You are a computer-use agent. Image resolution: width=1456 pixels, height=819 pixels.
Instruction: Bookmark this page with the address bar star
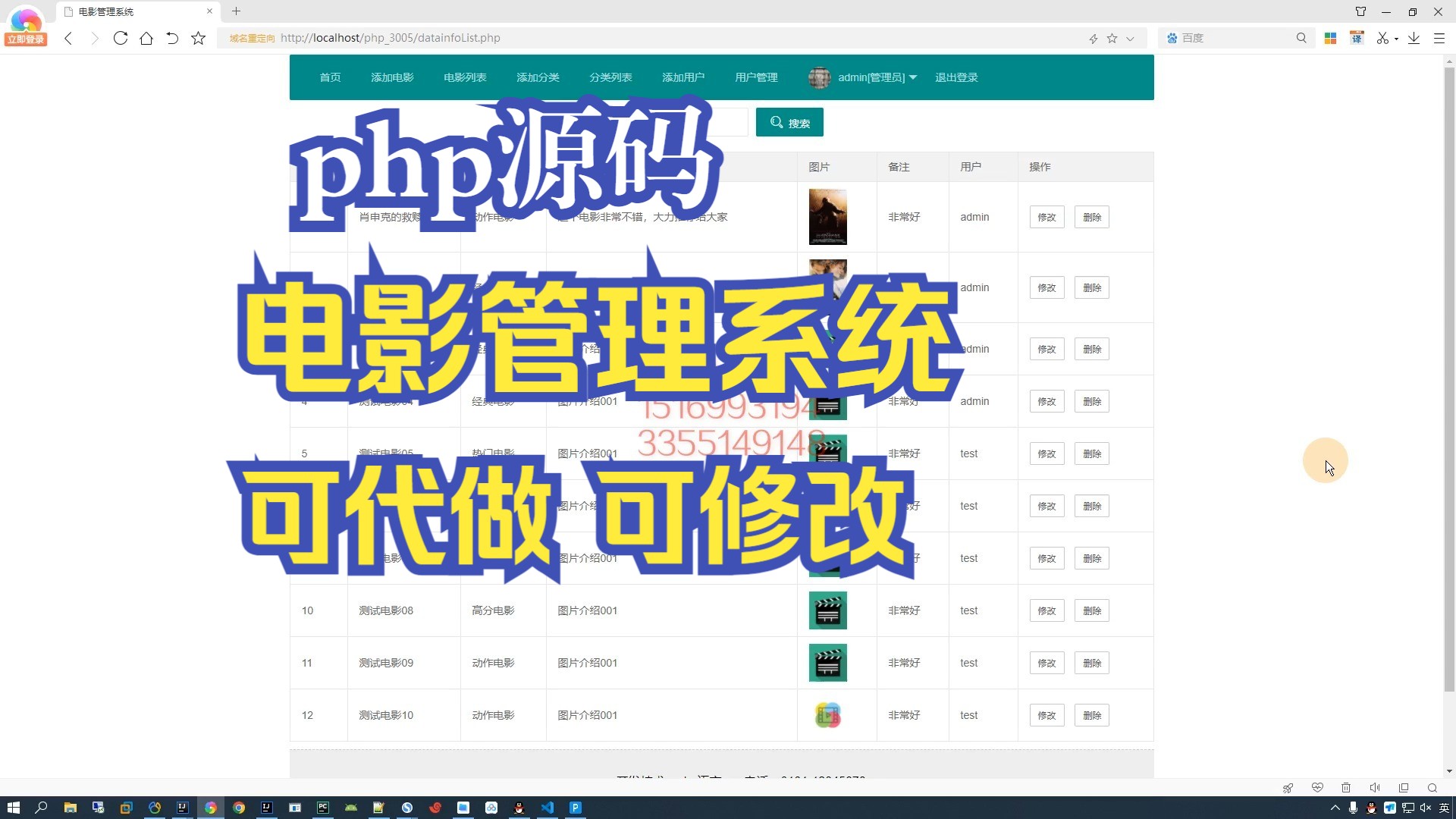[1112, 38]
